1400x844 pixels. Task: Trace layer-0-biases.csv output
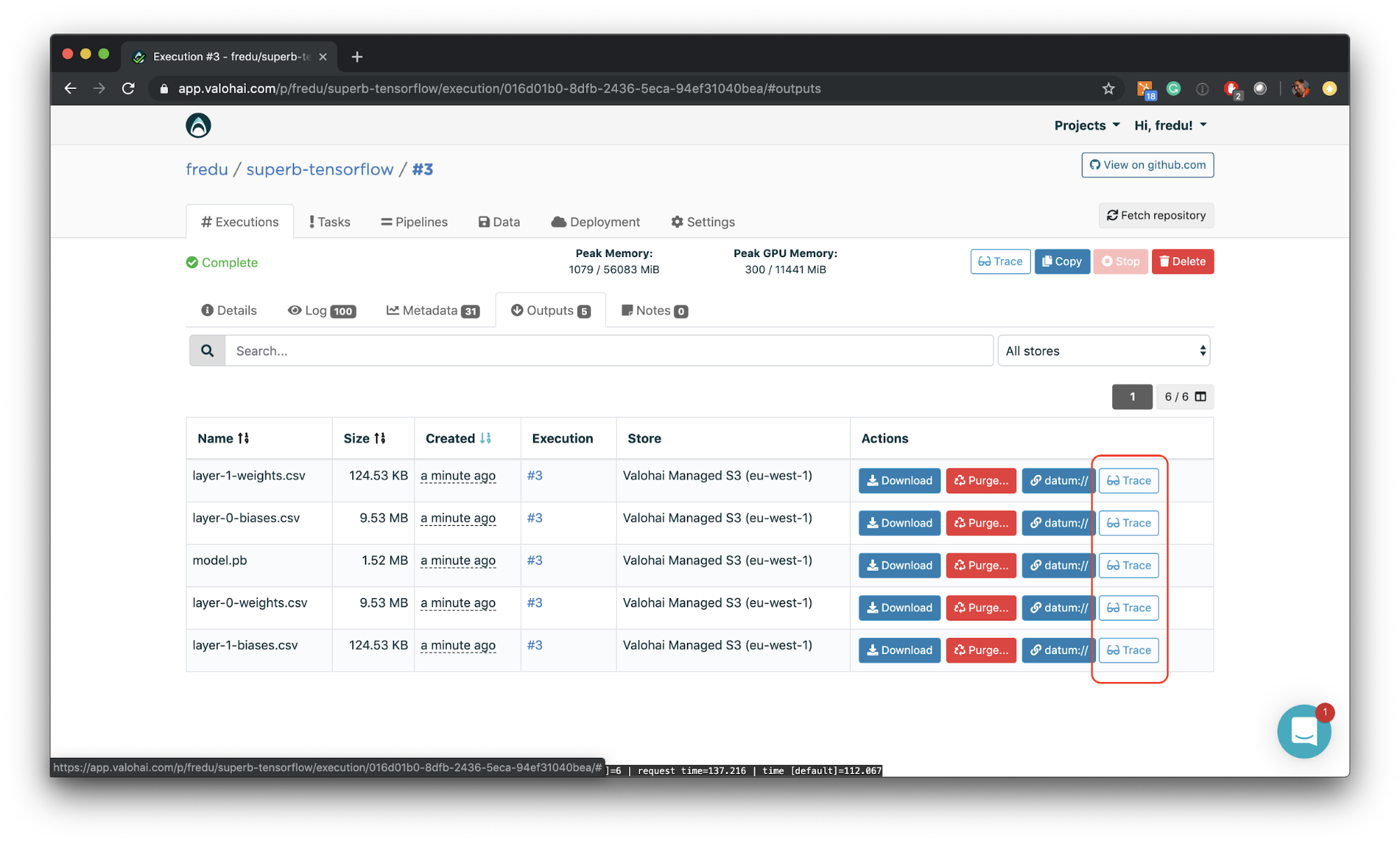[x=1128, y=523]
